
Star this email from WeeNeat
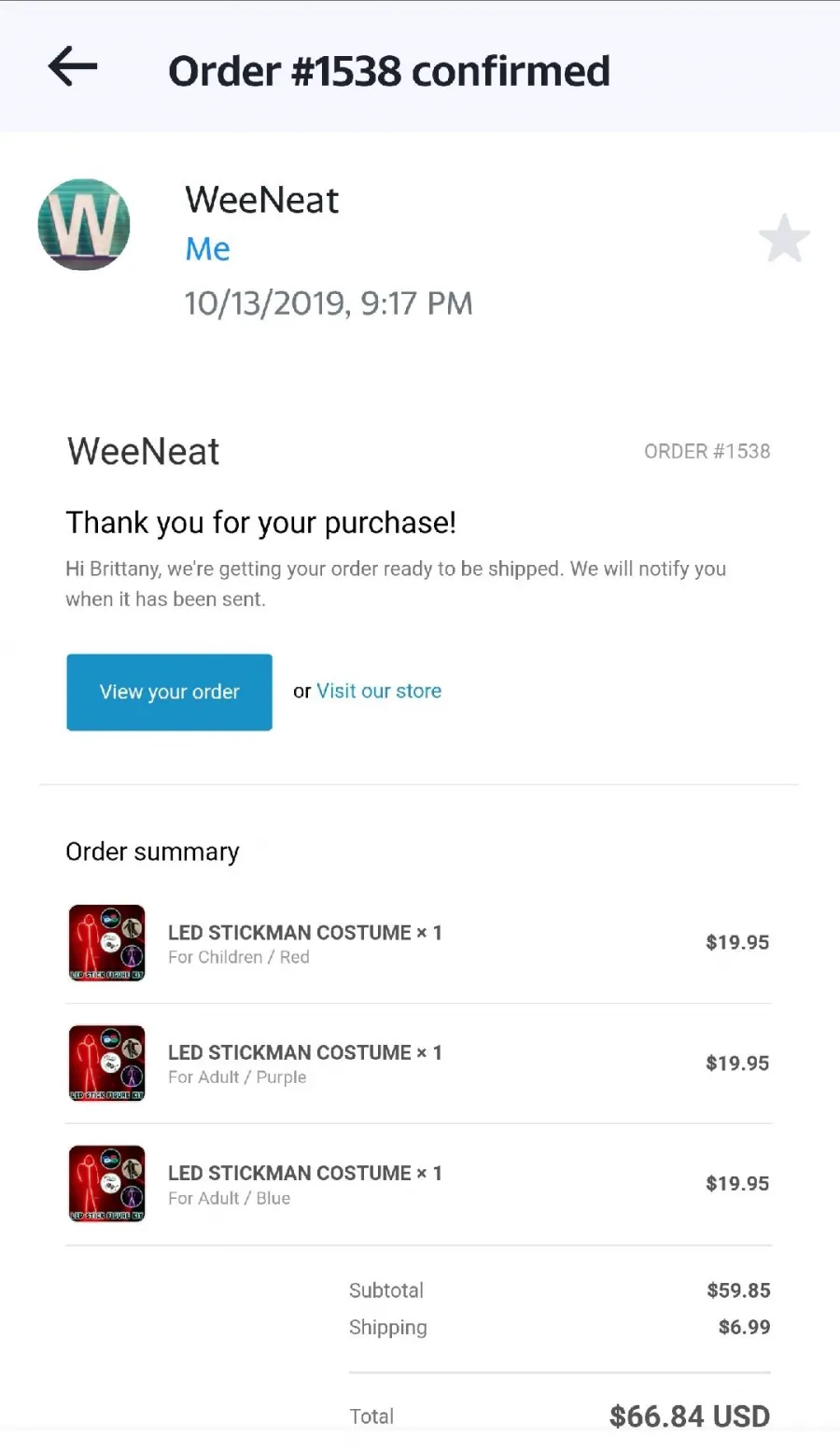coord(784,239)
